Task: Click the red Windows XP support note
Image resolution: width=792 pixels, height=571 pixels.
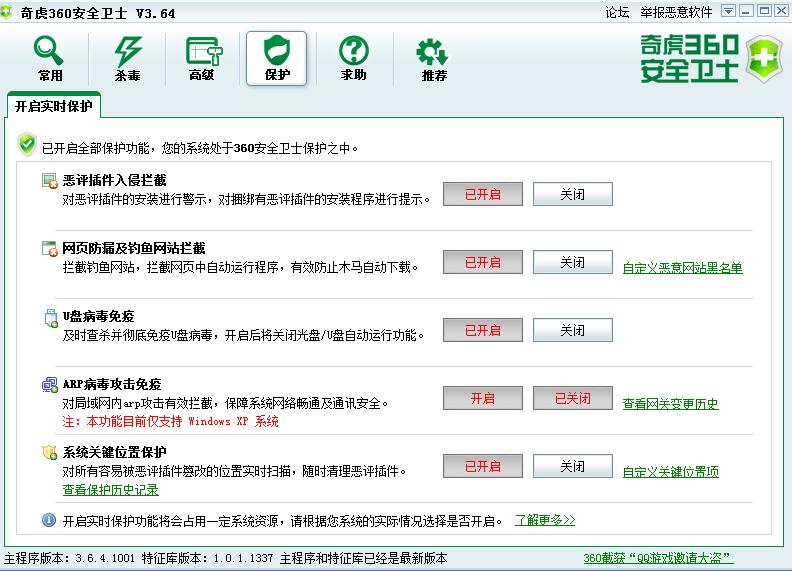Action: (170, 421)
